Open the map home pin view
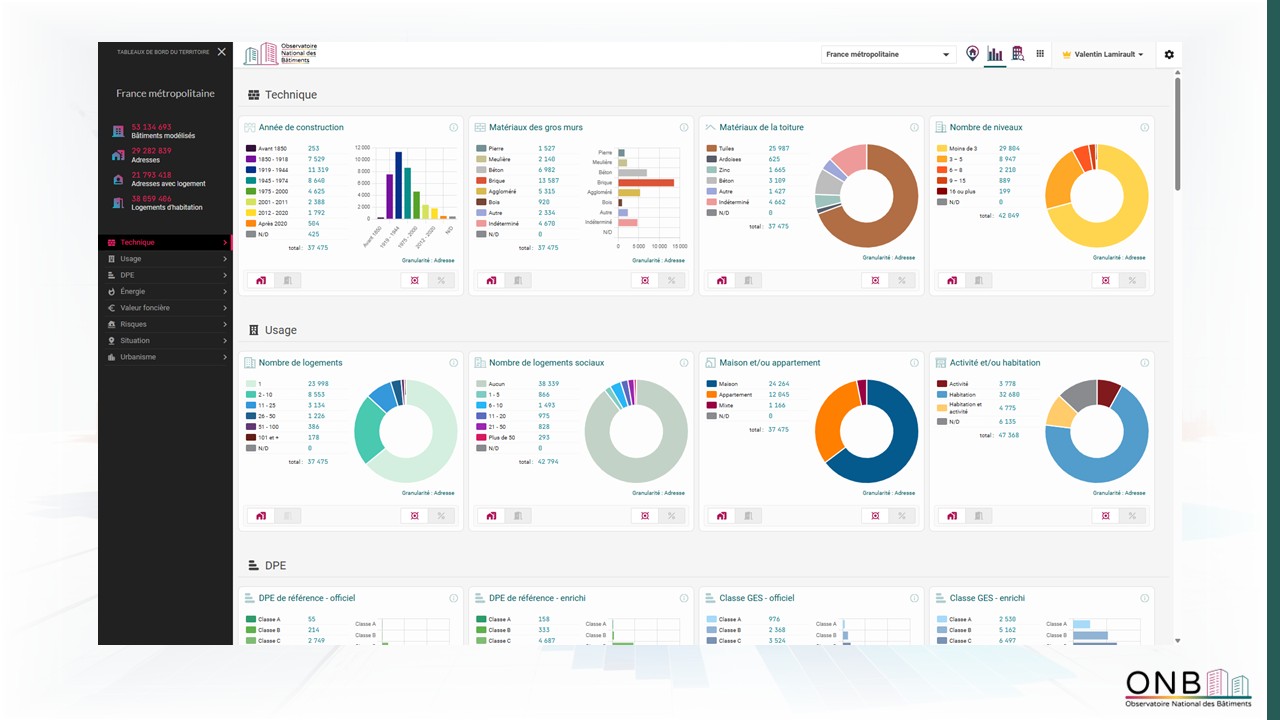Viewport: 1280px width, 720px height. [x=972, y=54]
